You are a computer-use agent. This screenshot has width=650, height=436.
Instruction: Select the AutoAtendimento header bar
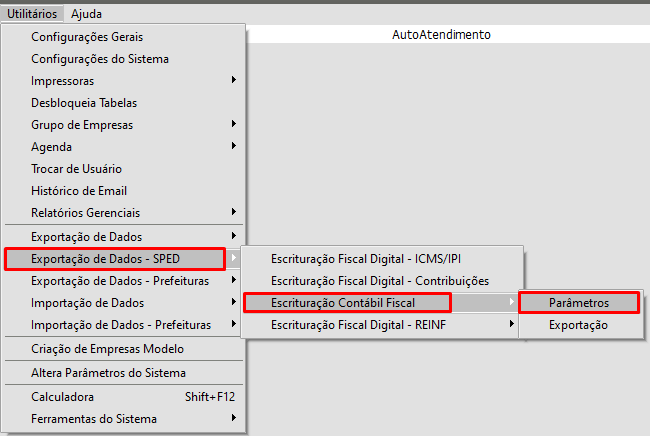click(448, 34)
